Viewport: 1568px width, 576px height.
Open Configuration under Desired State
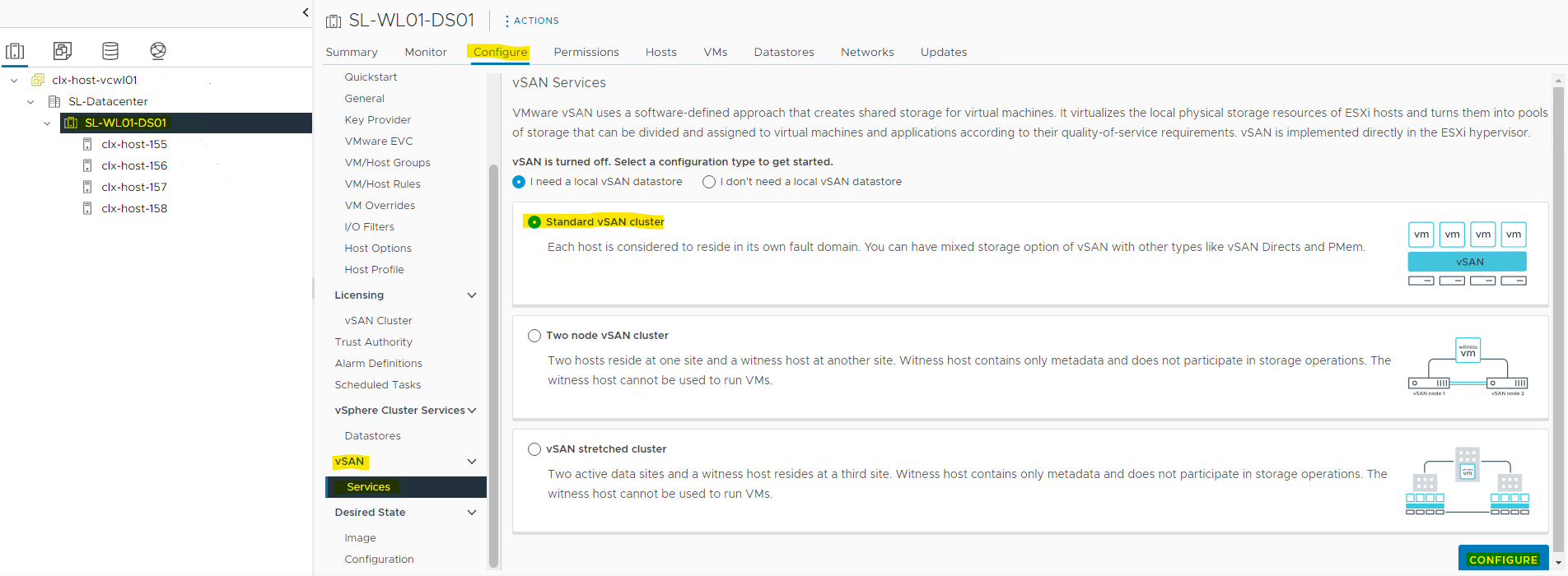click(x=380, y=560)
